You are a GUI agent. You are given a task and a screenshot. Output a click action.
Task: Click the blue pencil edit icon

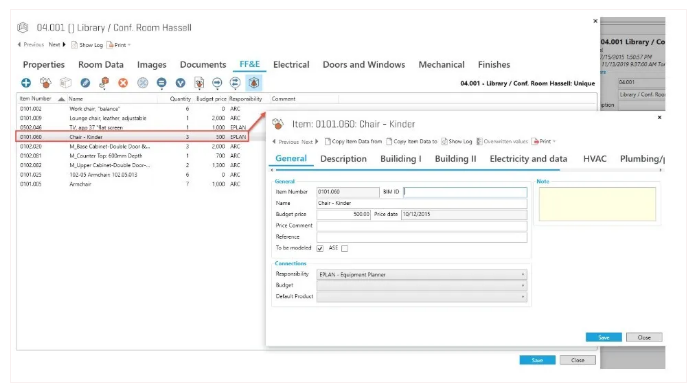[85, 83]
